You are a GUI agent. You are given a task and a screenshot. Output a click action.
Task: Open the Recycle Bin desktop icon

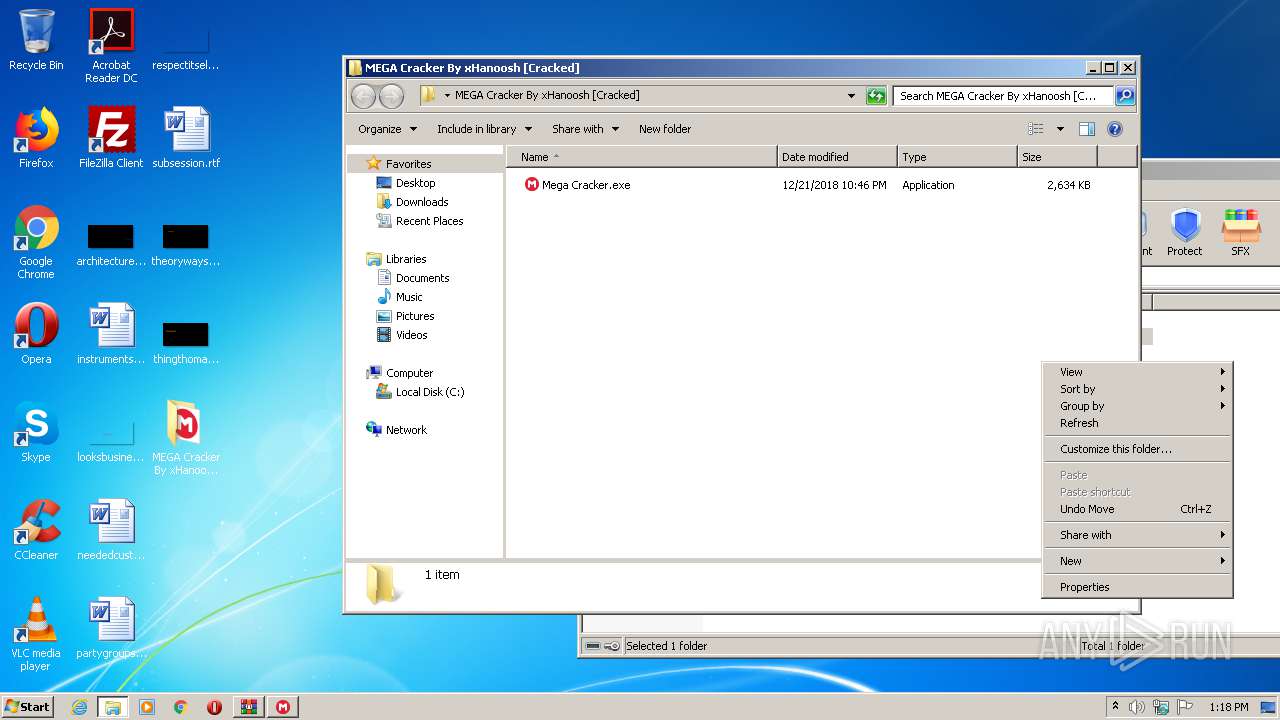36,40
